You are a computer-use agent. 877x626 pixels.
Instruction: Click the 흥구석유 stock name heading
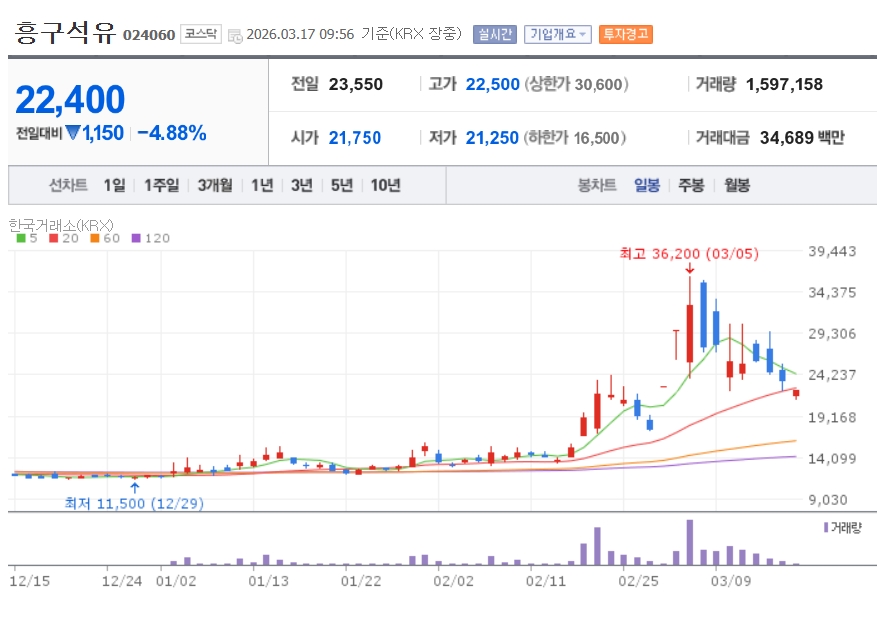click(65, 32)
